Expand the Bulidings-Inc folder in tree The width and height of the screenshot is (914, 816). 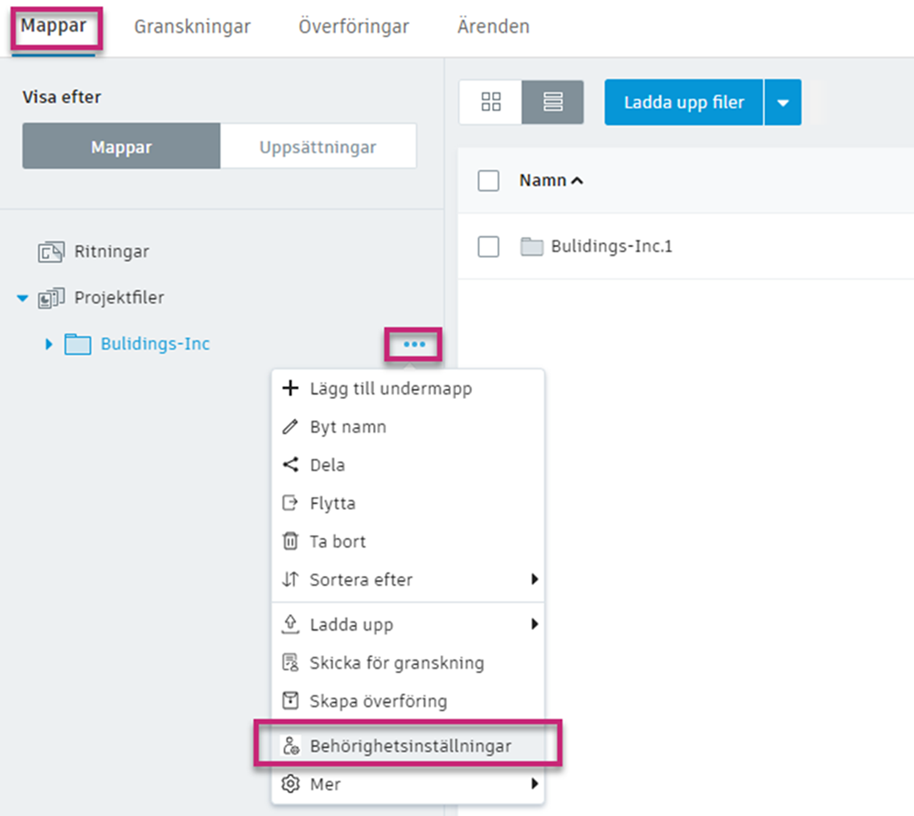[x=48, y=345]
